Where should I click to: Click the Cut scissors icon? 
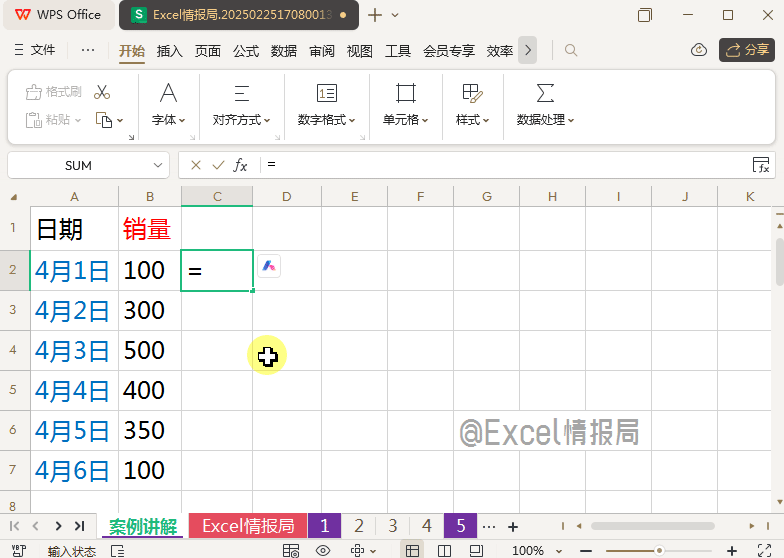click(102, 92)
